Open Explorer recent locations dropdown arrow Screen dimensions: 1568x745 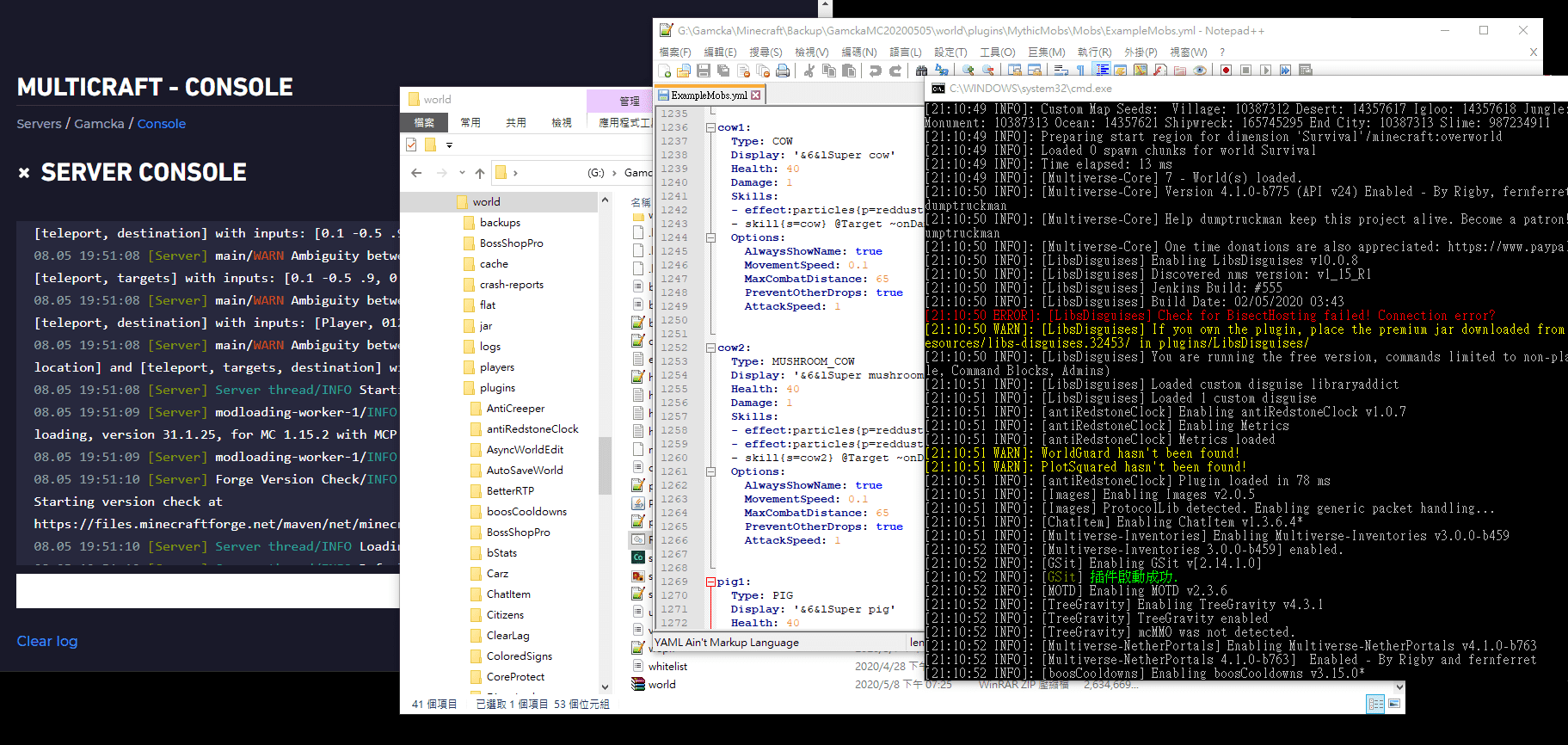point(462,173)
